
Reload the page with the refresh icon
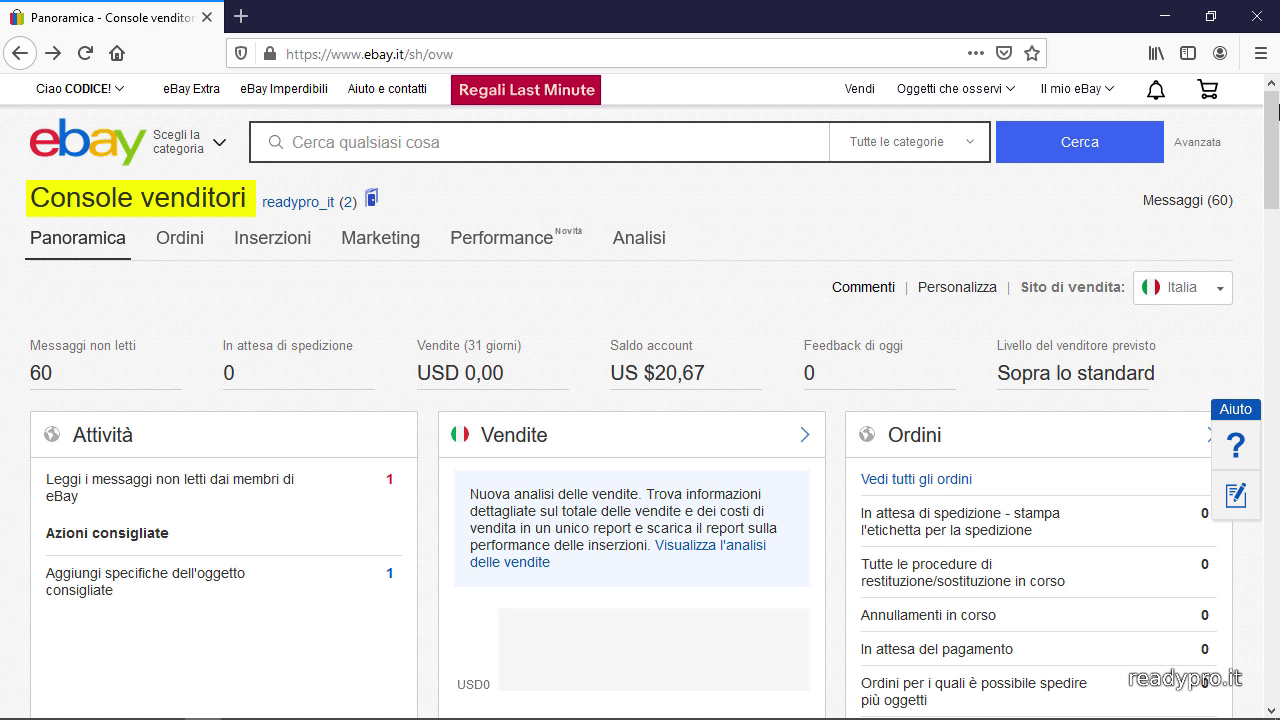[85, 53]
